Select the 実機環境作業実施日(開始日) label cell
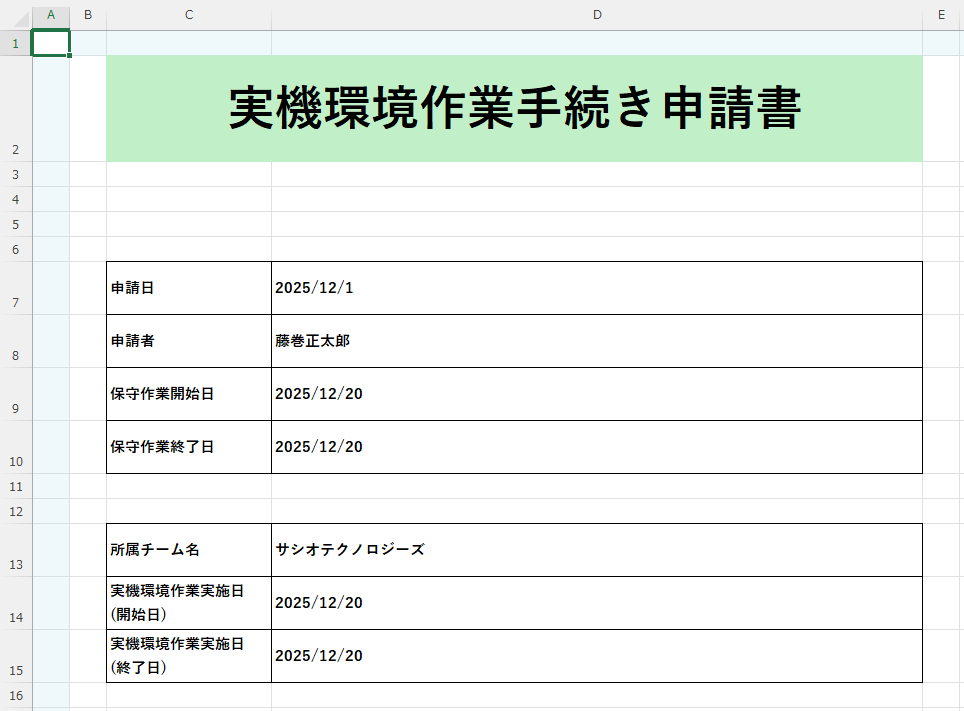Viewport: 964px width, 711px height. coord(189,603)
